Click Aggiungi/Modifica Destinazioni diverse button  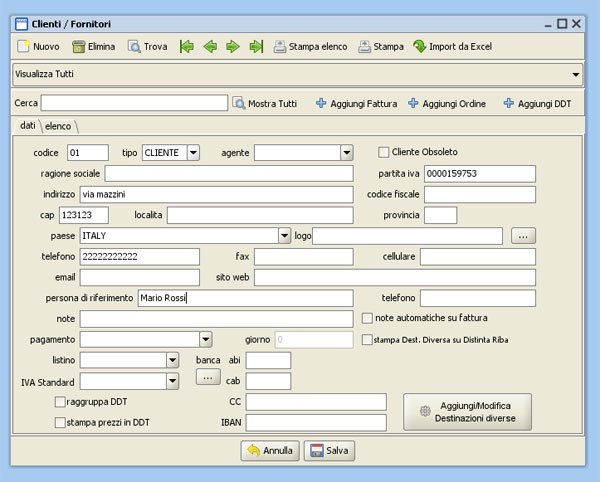[x=467, y=411]
